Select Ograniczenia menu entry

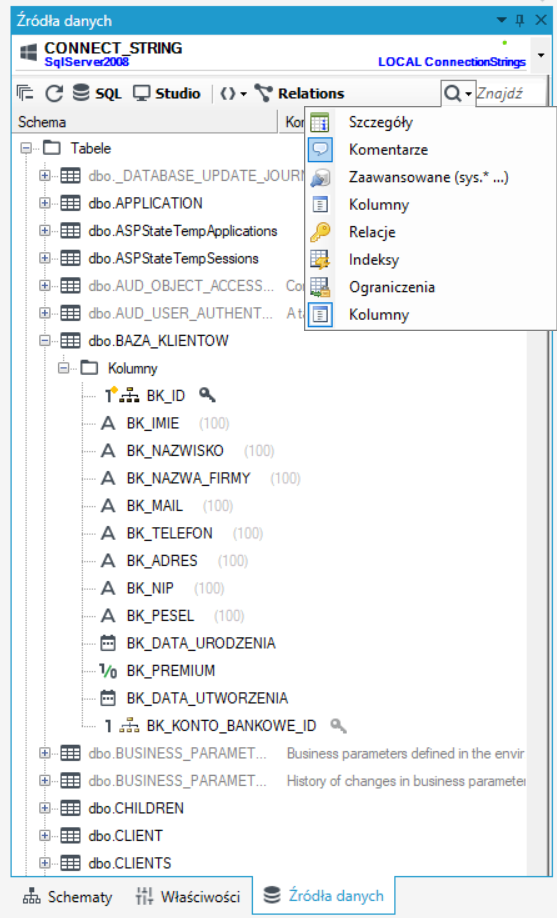[392, 287]
